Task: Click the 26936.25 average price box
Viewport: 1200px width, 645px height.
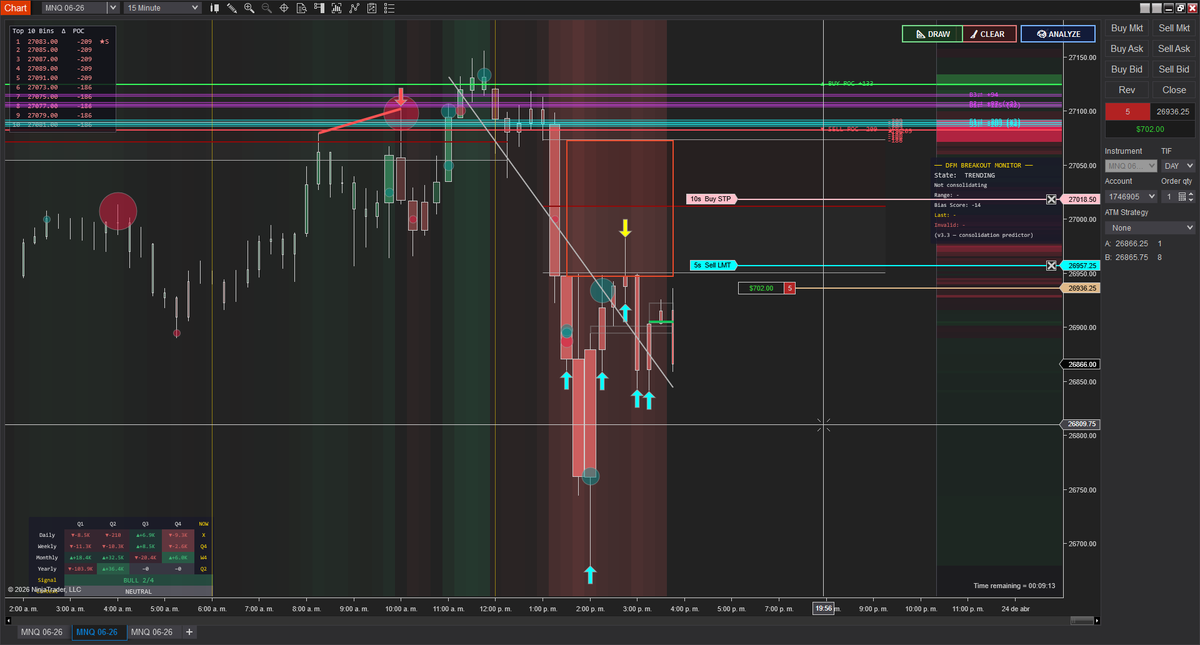Action: 1174,111
